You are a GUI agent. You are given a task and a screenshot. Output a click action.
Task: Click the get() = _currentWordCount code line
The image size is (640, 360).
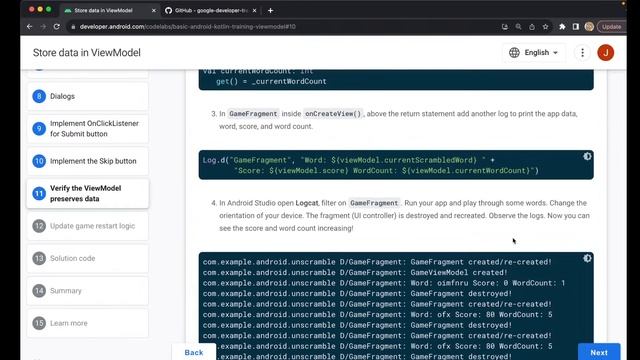click(271, 82)
